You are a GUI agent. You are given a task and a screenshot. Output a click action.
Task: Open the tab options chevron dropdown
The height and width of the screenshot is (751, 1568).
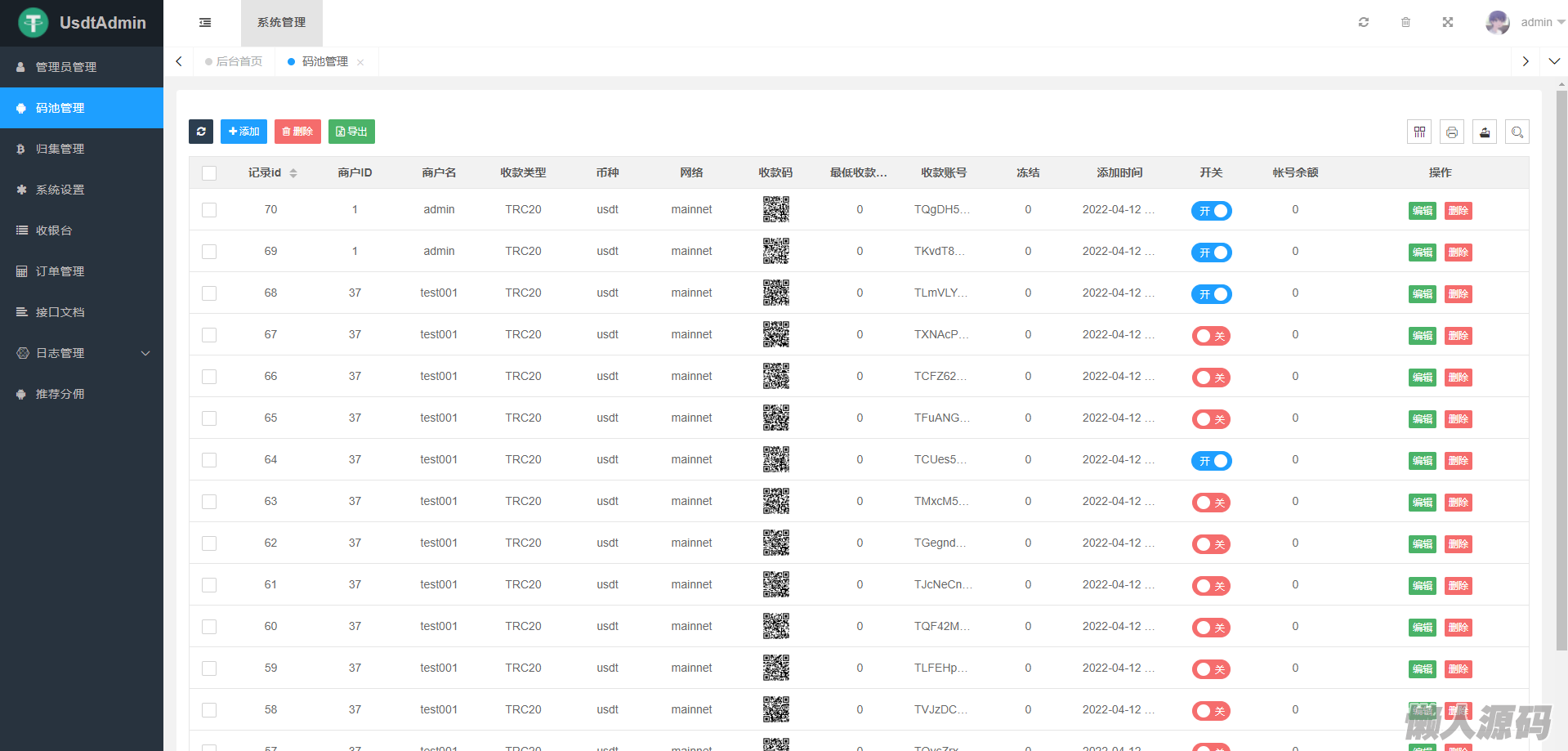pyautogui.click(x=1554, y=61)
